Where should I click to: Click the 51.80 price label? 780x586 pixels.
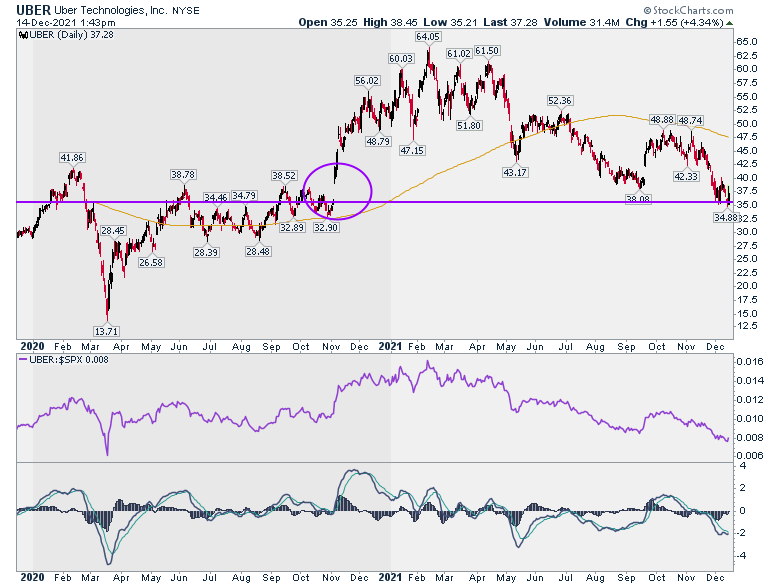point(469,125)
